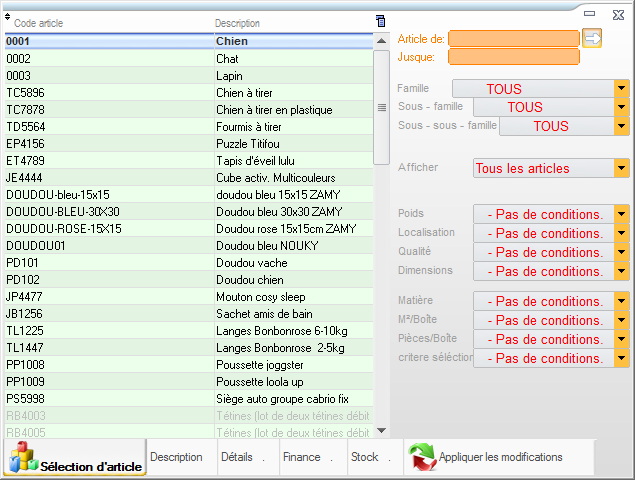The width and height of the screenshot is (635, 480).
Task: Minimize the article selection window
Action: [x=591, y=12]
